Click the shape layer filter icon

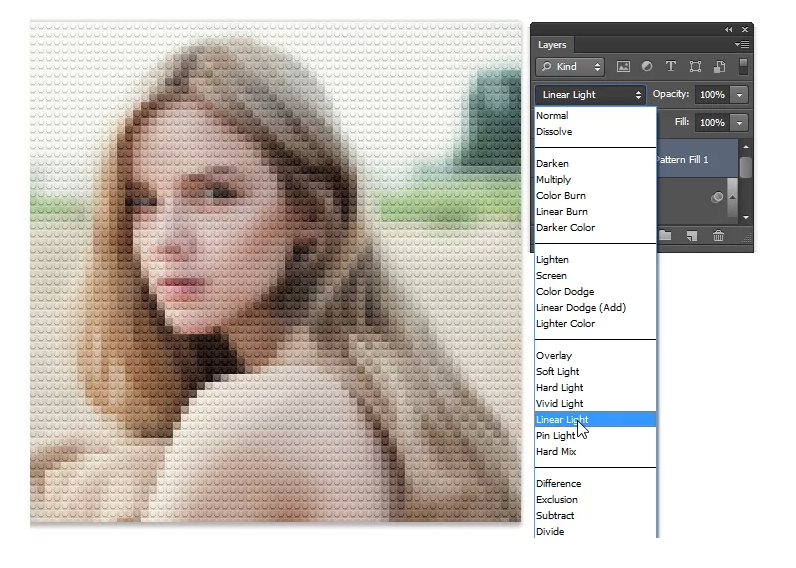(694, 67)
